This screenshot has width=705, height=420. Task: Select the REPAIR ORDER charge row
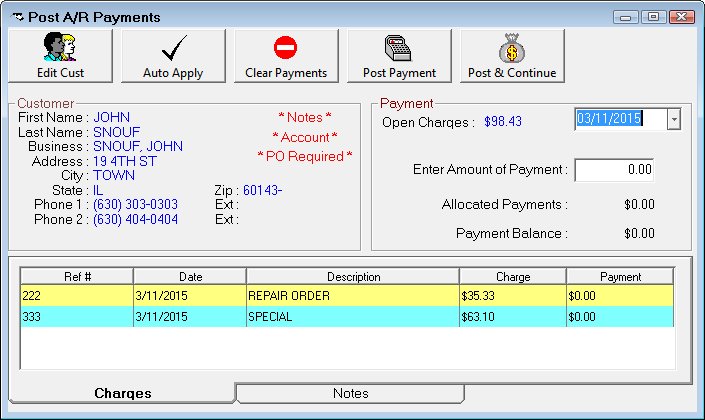click(352, 296)
